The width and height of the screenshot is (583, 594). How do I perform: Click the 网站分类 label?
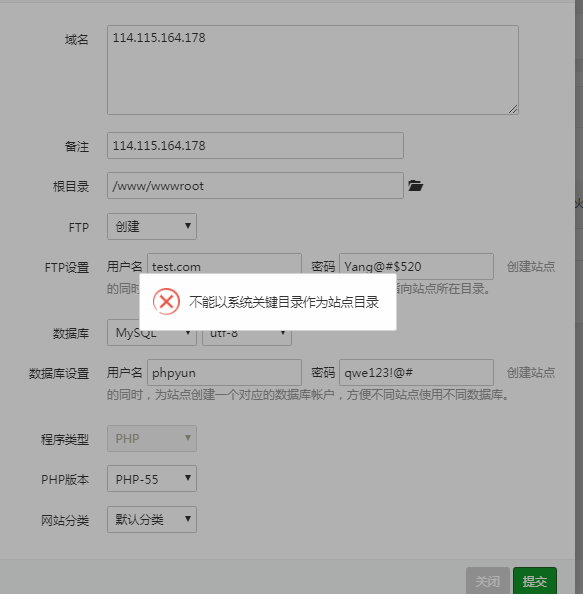pyautogui.click(x=65, y=521)
